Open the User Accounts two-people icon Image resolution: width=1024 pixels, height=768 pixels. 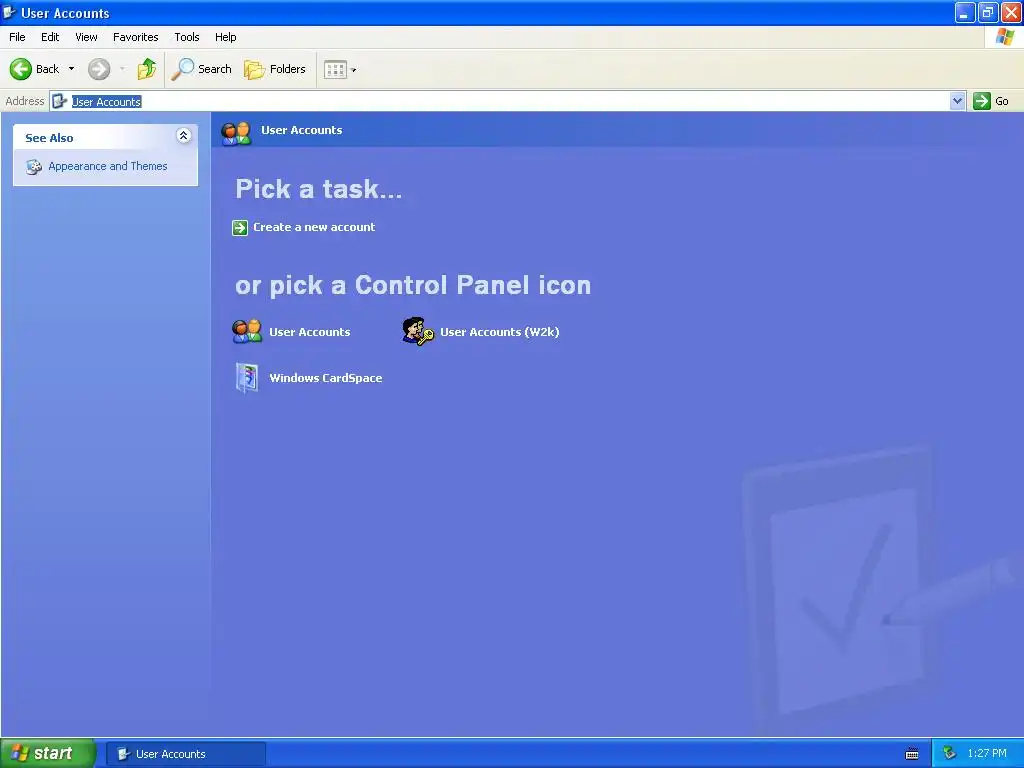[247, 332]
